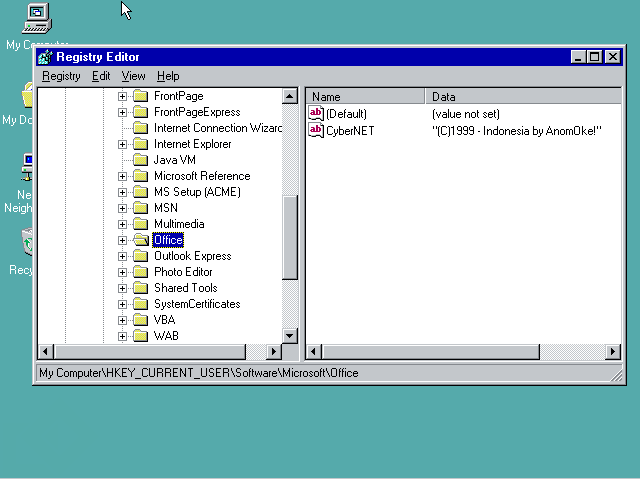Open the View menu
This screenshot has height=480, width=640.
tap(133, 76)
